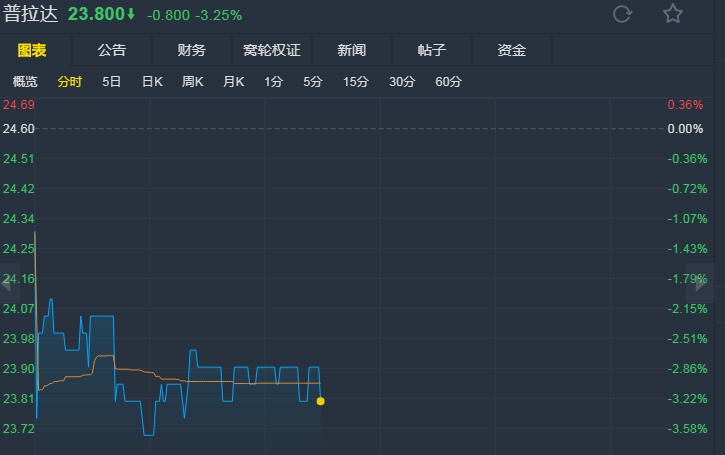Switch to 周K weekly chart

pos(193,82)
